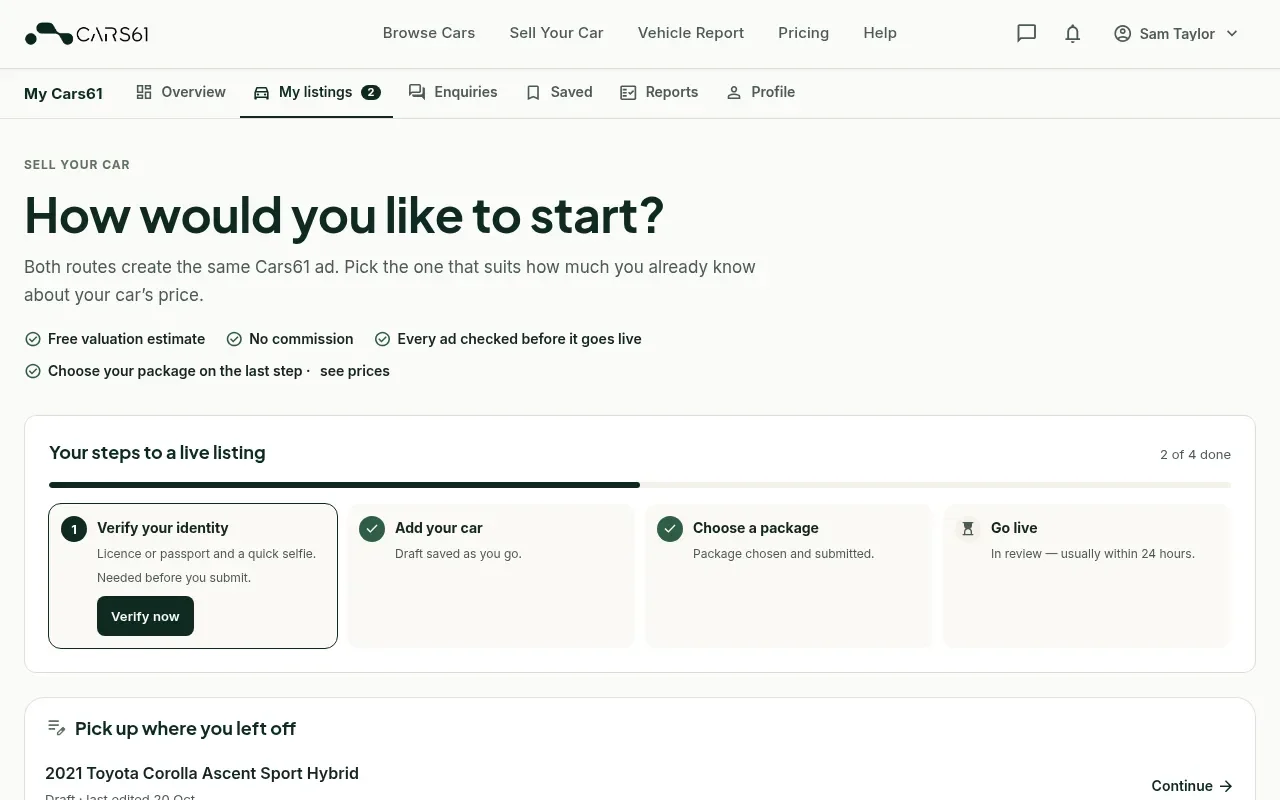
Task: Click Continue for the Toyota Corolla draft
Action: point(1192,786)
